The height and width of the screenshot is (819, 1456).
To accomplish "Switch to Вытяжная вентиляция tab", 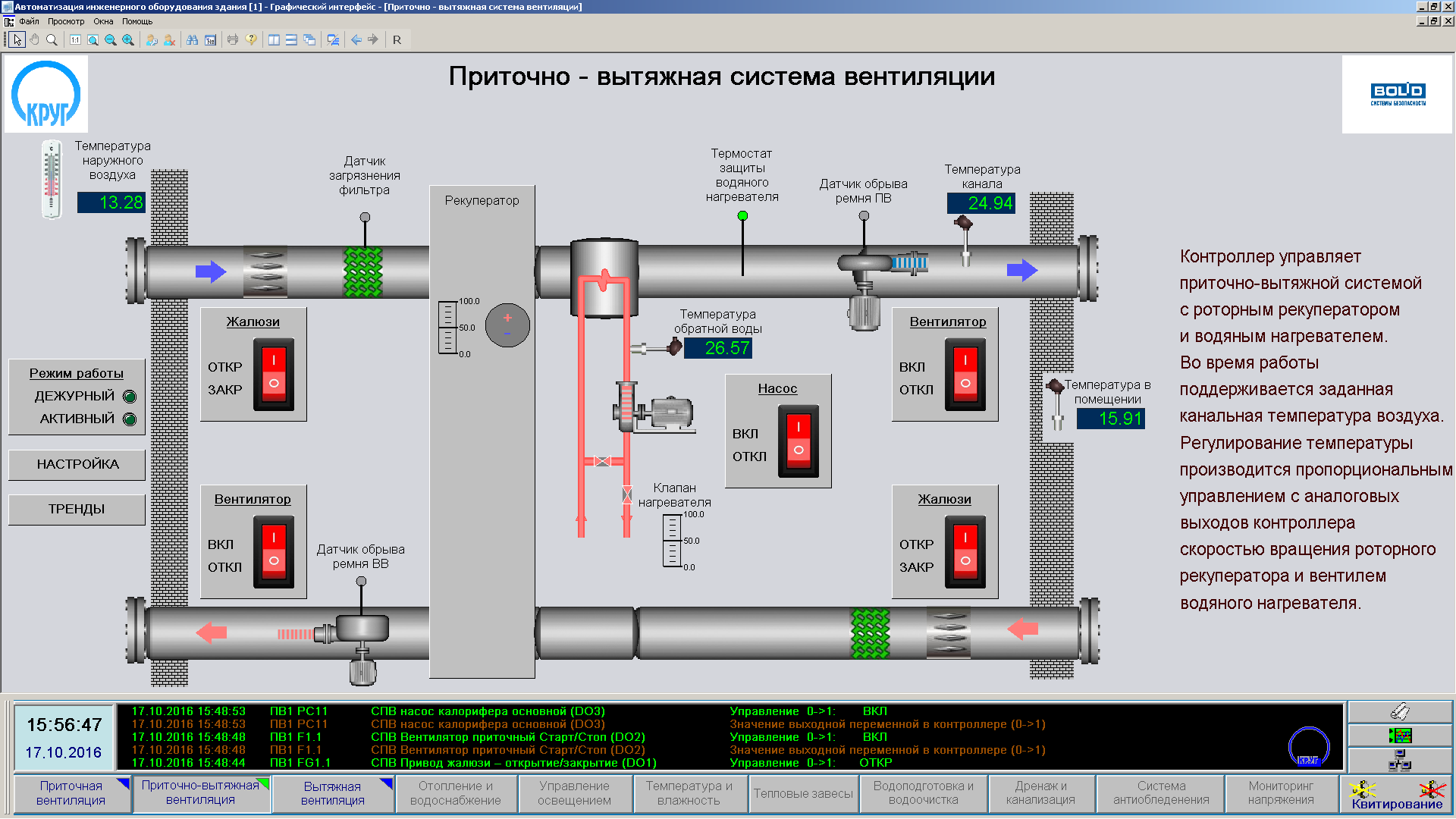I will (x=332, y=793).
